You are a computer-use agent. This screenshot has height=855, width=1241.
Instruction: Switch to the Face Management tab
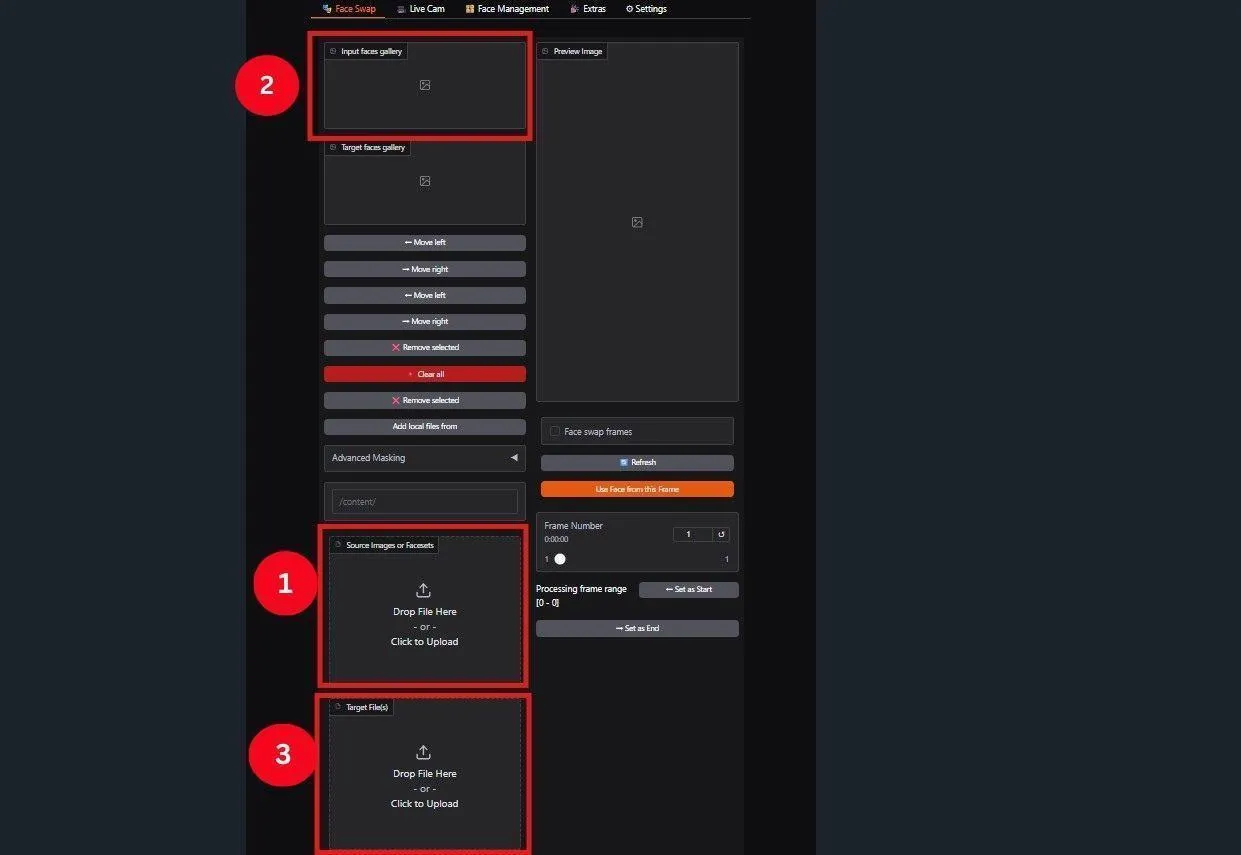(x=507, y=9)
